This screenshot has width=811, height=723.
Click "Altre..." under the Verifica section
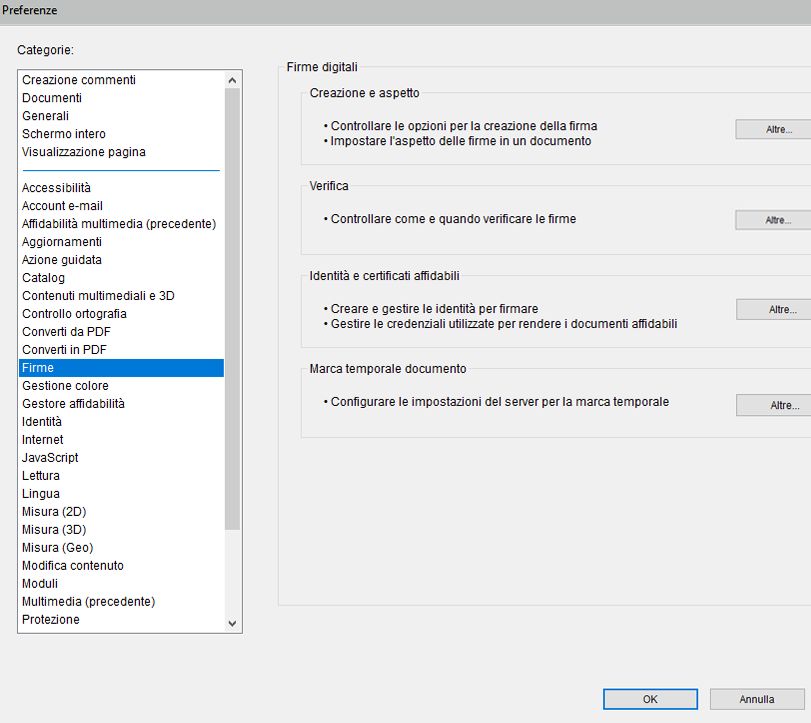[771, 220]
